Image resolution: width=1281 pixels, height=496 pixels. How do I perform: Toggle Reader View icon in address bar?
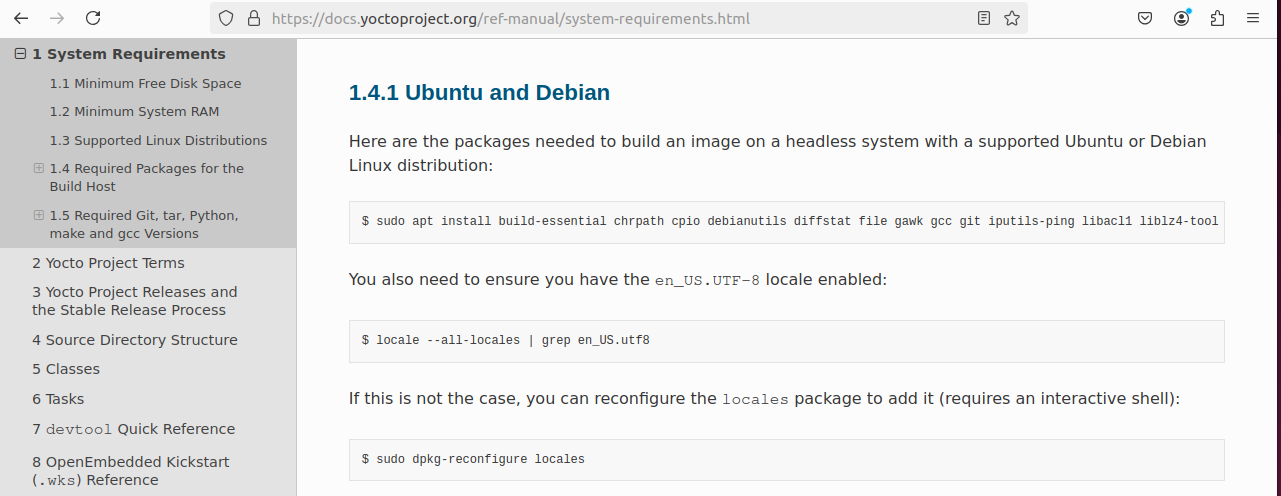[x=984, y=18]
